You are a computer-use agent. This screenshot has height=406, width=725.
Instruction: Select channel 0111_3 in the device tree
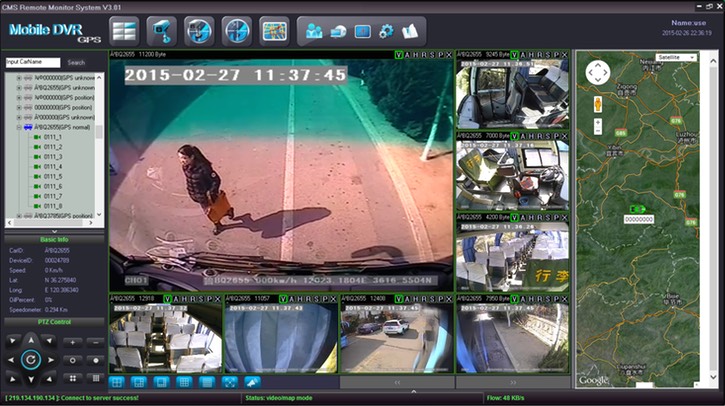click(52, 157)
